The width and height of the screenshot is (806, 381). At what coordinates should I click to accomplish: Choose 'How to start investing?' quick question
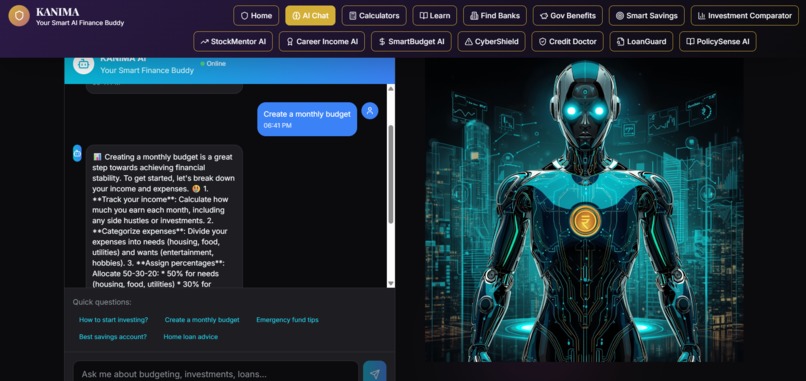click(114, 320)
